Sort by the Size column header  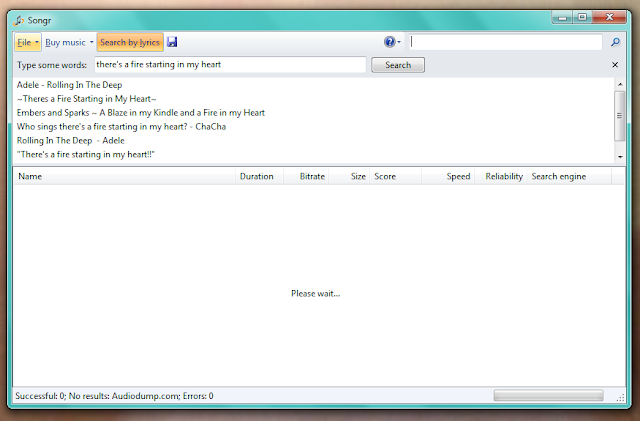pos(349,176)
